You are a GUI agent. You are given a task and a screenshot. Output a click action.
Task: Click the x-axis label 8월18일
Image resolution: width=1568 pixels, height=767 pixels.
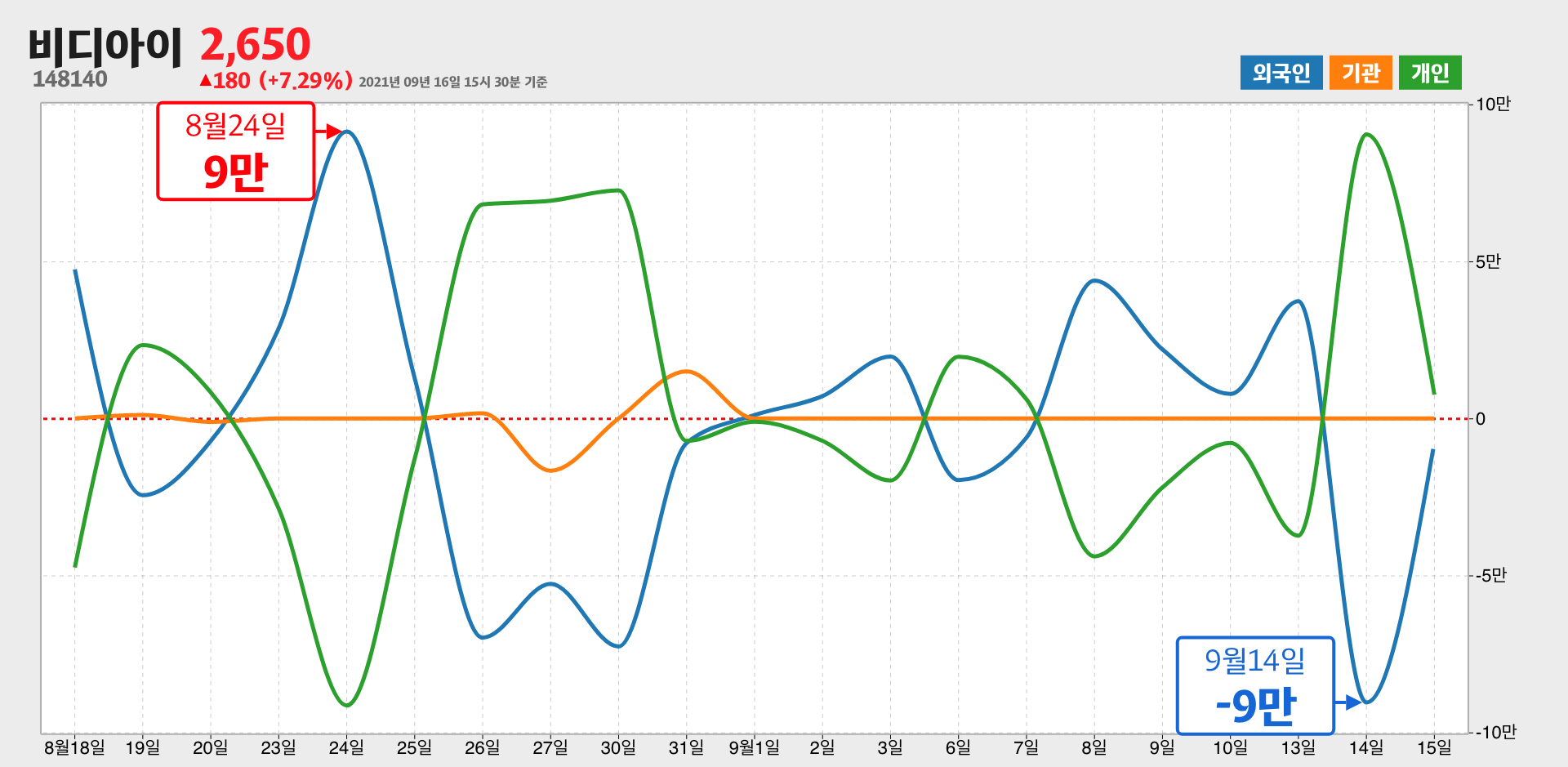click(74, 747)
